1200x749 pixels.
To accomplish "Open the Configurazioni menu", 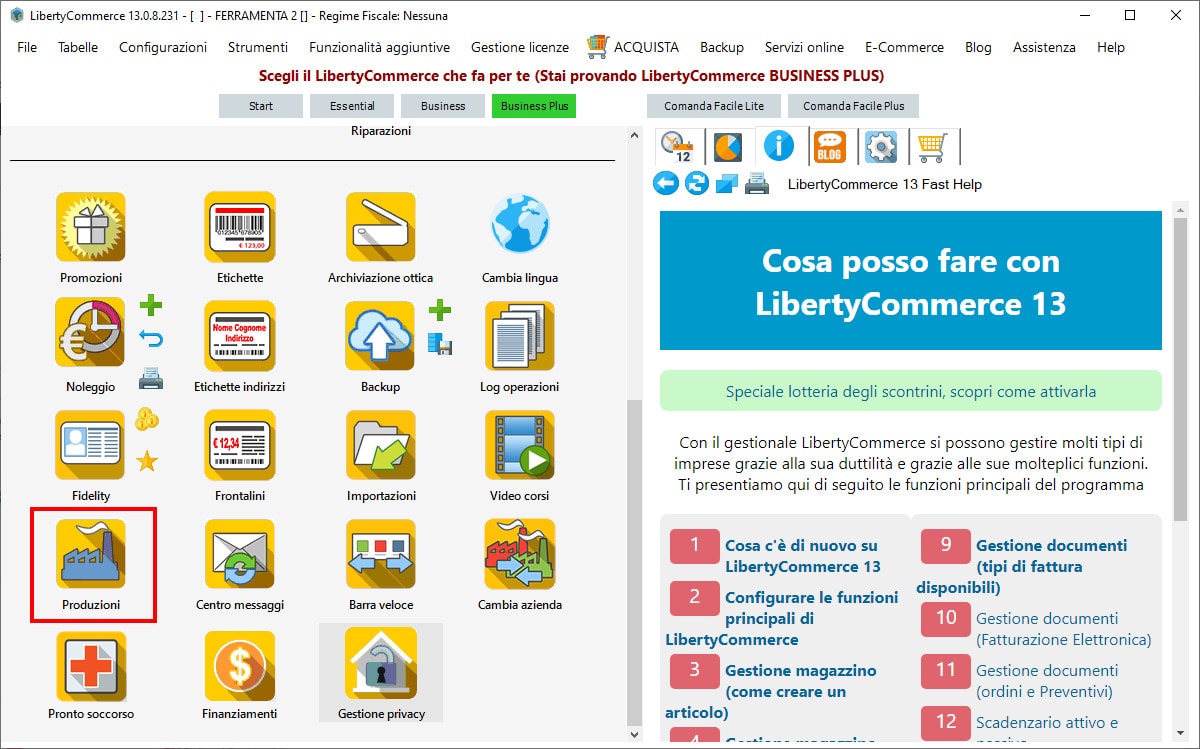I will point(163,47).
